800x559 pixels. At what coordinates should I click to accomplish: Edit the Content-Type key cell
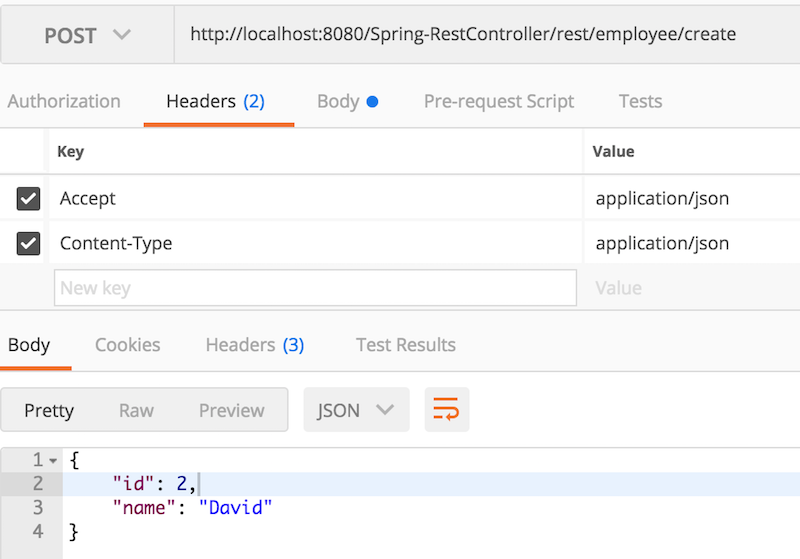point(315,243)
